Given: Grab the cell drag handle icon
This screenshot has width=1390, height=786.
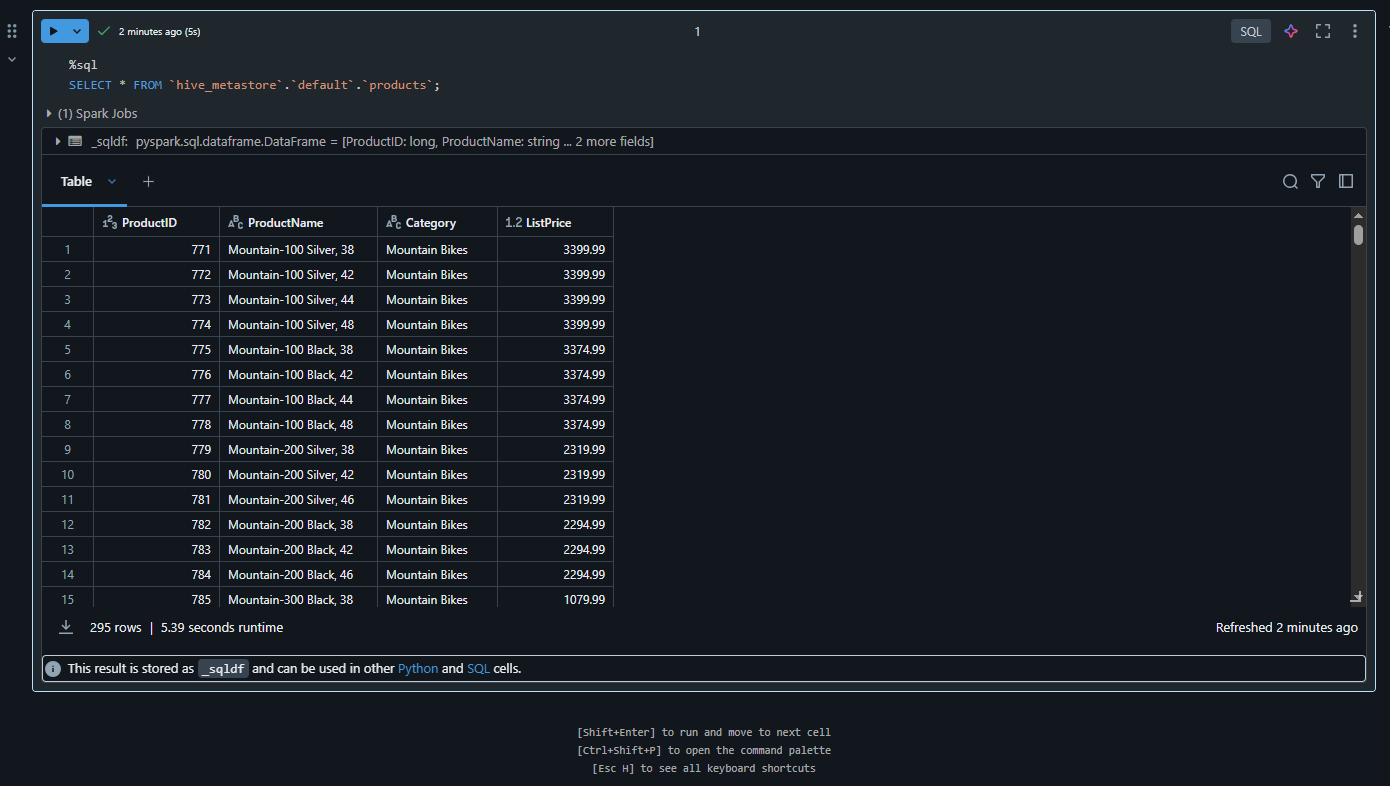Looking at the screenshot, I should pyautogui.click(x=12, y=31).
